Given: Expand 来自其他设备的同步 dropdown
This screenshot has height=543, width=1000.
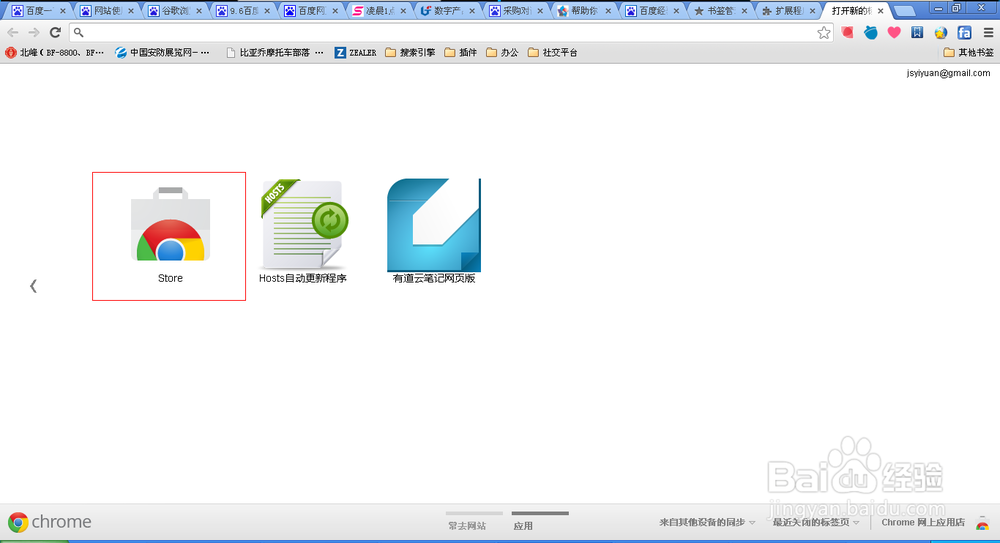Looking at the screenshot, I should pyautogui.click(x=707, y=522).
